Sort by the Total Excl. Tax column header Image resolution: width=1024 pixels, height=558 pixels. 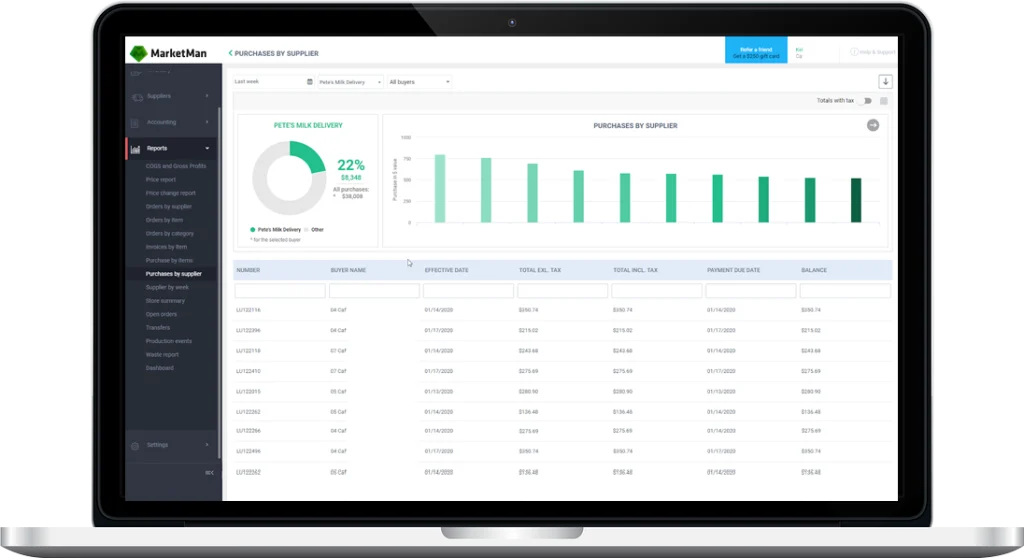pyautogui.click(x=539, y=270)
